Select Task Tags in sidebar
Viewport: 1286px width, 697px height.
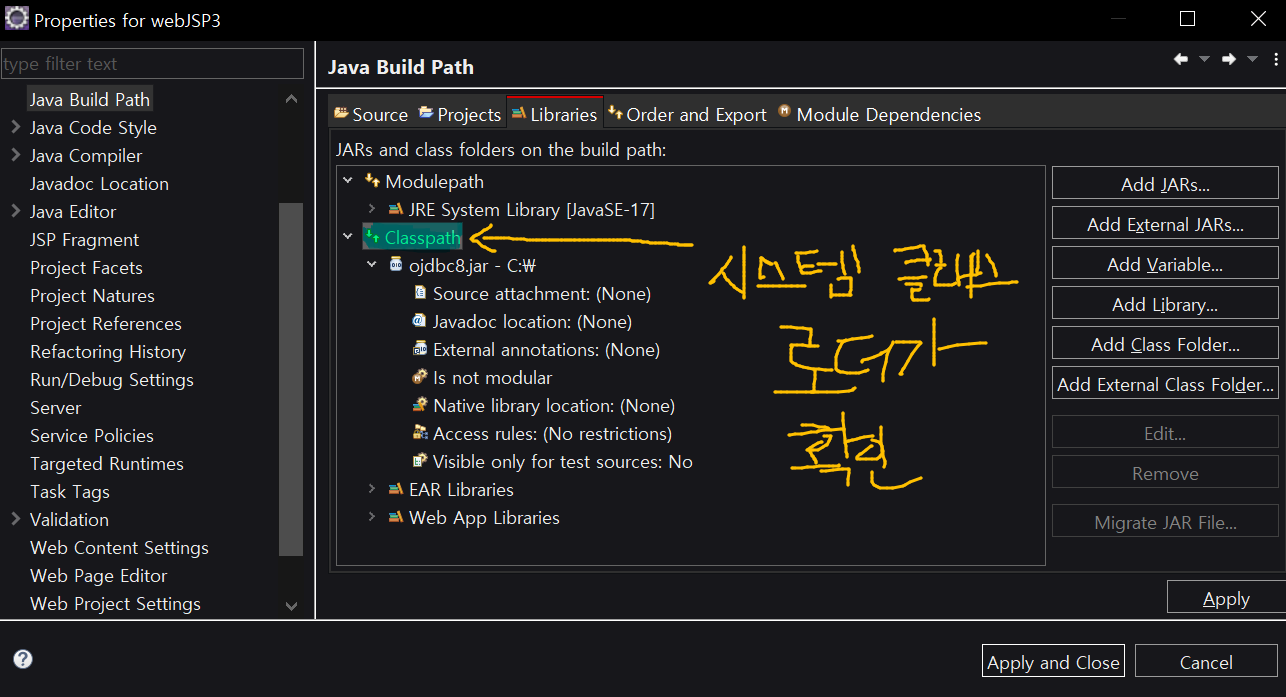[70, 491]
